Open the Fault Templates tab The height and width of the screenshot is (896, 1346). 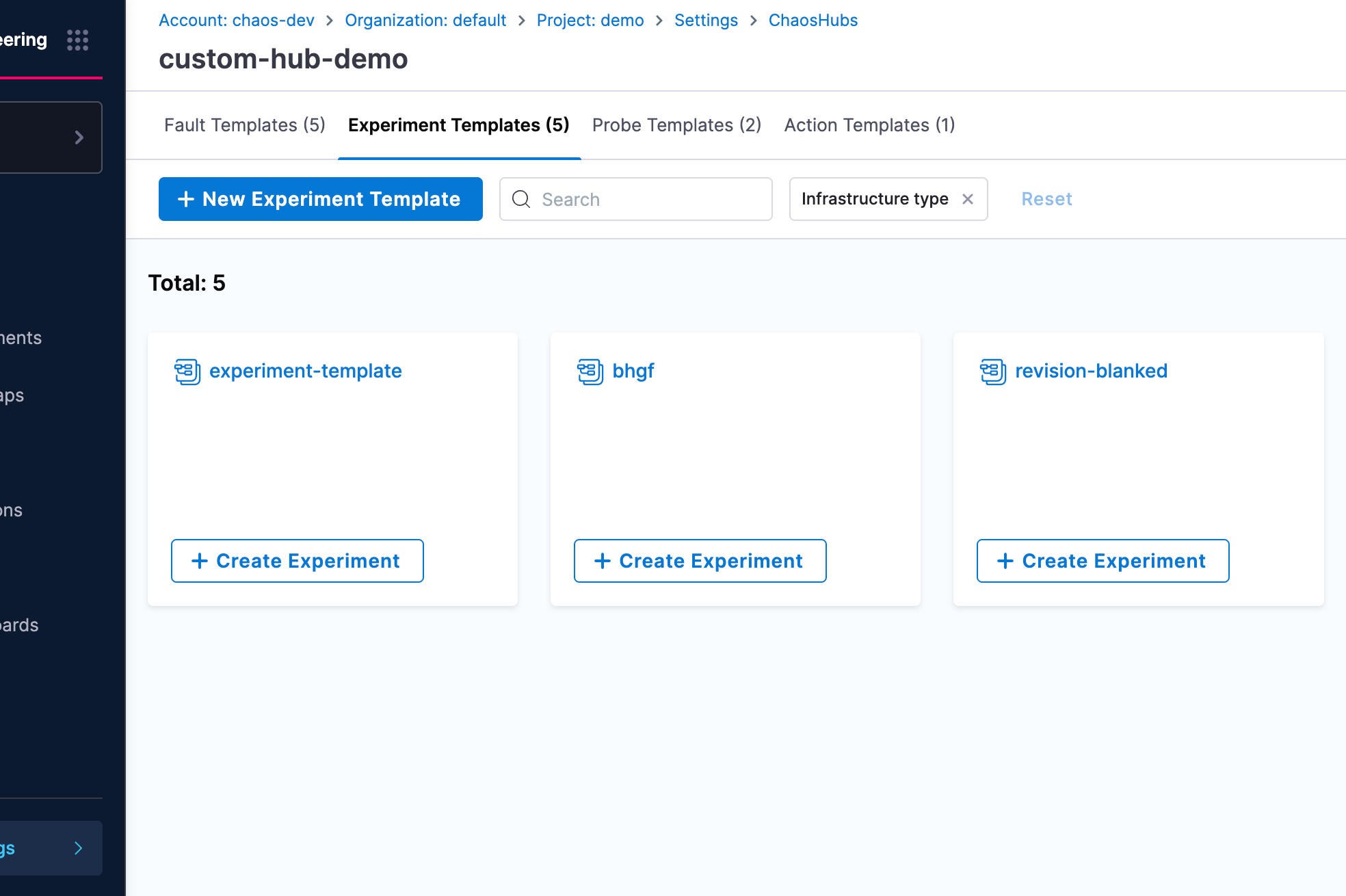point(244,125)
